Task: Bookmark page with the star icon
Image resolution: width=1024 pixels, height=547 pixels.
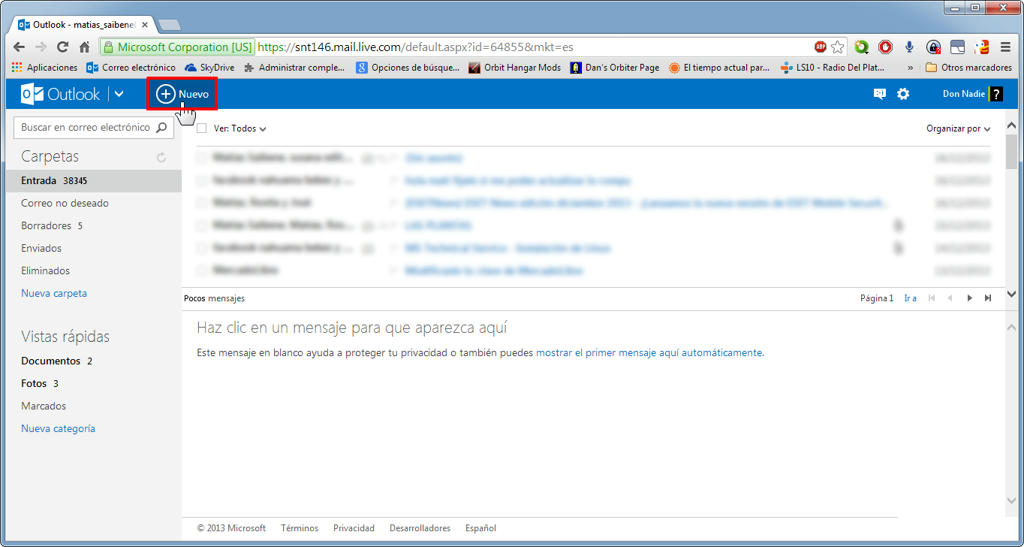Action: pyautogui.click(x=837, y=47)
